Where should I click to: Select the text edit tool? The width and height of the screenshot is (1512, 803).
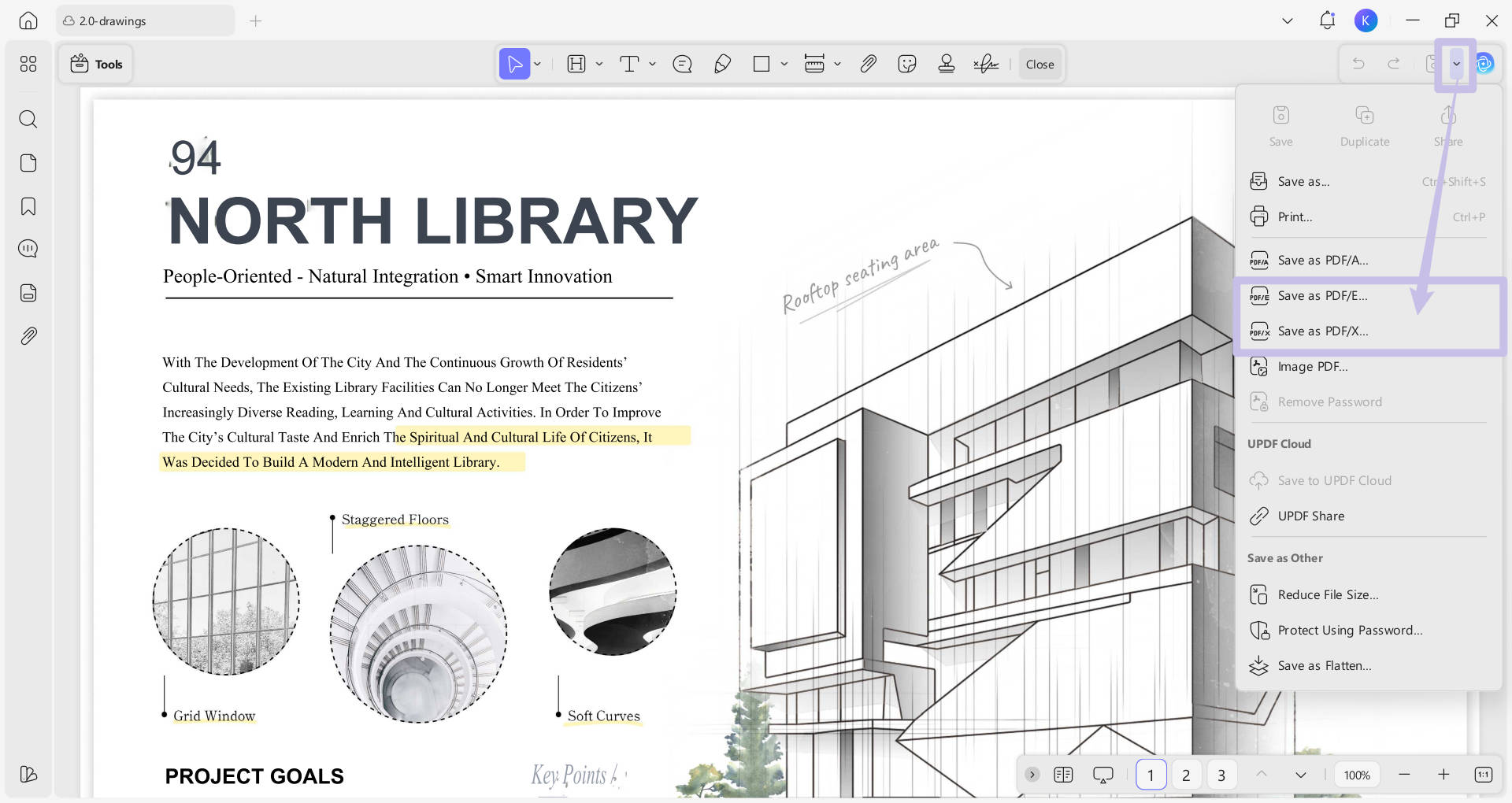click(629, 64)
